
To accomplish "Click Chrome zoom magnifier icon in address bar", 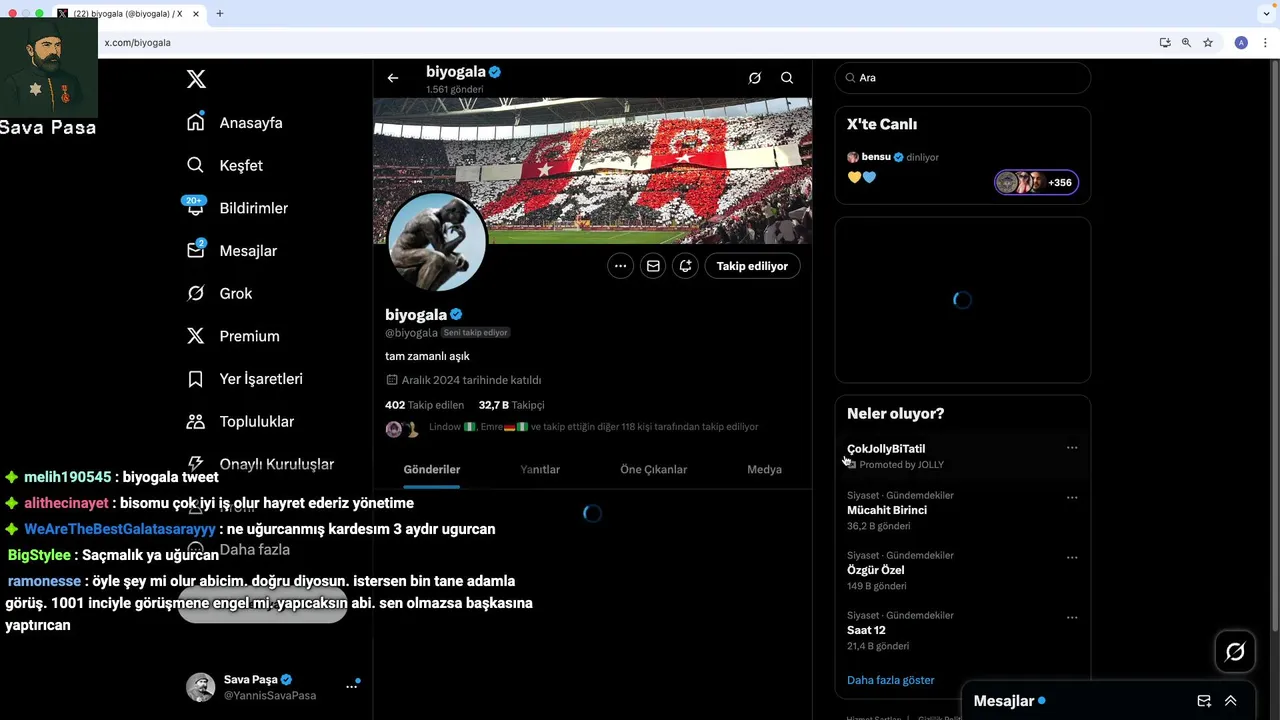I will [x=1186, y=43].
